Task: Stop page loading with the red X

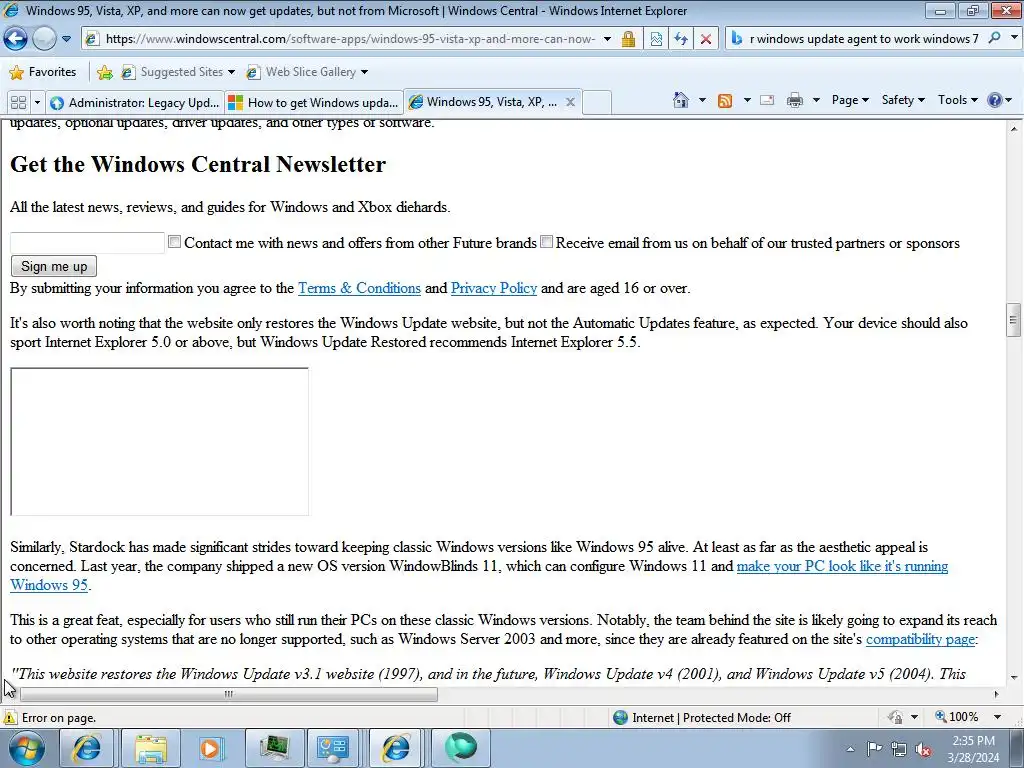Action: click(x=706, y=39)
